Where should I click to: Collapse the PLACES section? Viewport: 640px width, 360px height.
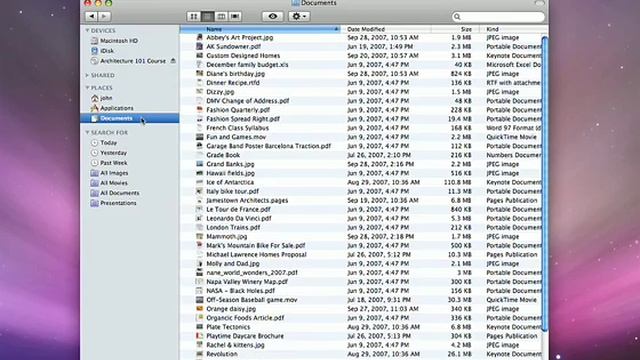click(x=87, y=88)
